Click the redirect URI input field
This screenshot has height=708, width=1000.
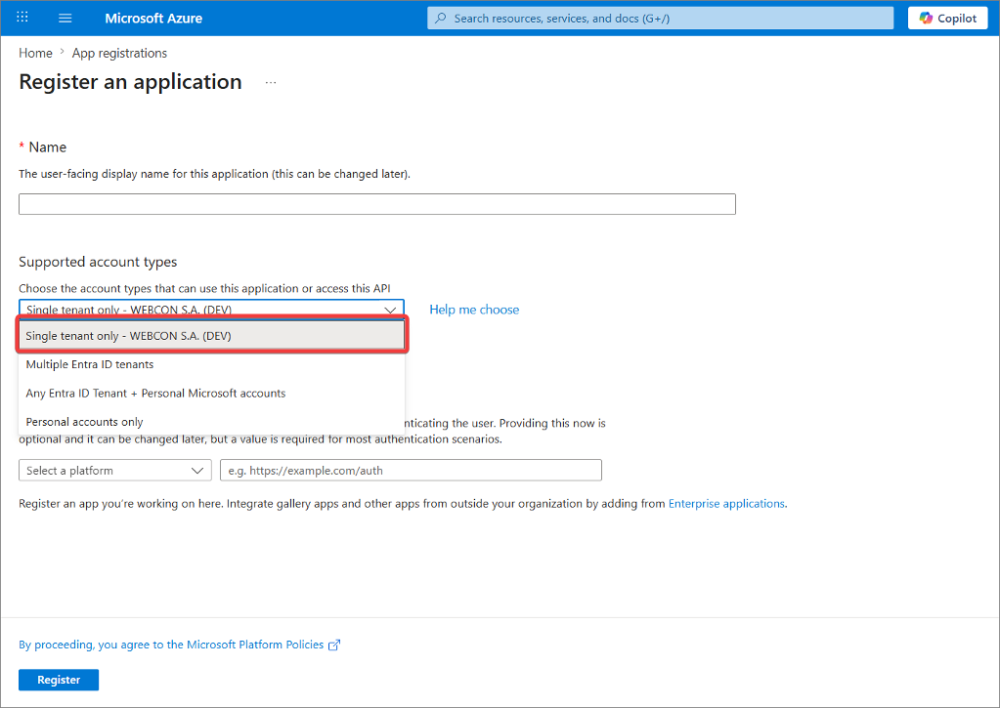tap(410, 470)
